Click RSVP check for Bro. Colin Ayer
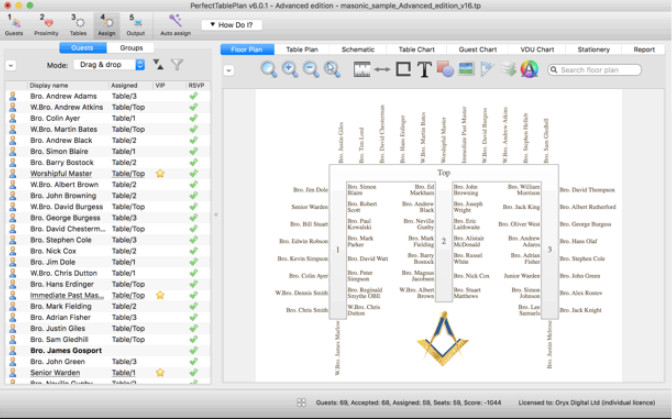The width and height of the screenshot is (672, 419). click(194, 118)
